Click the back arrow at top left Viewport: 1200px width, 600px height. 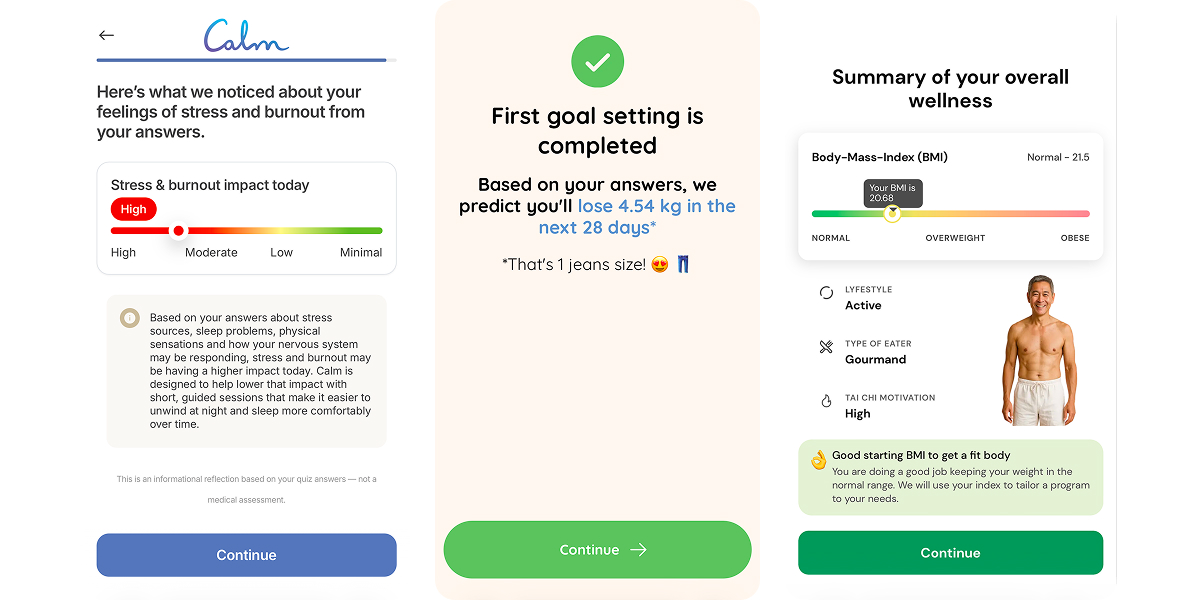[106, 34]
